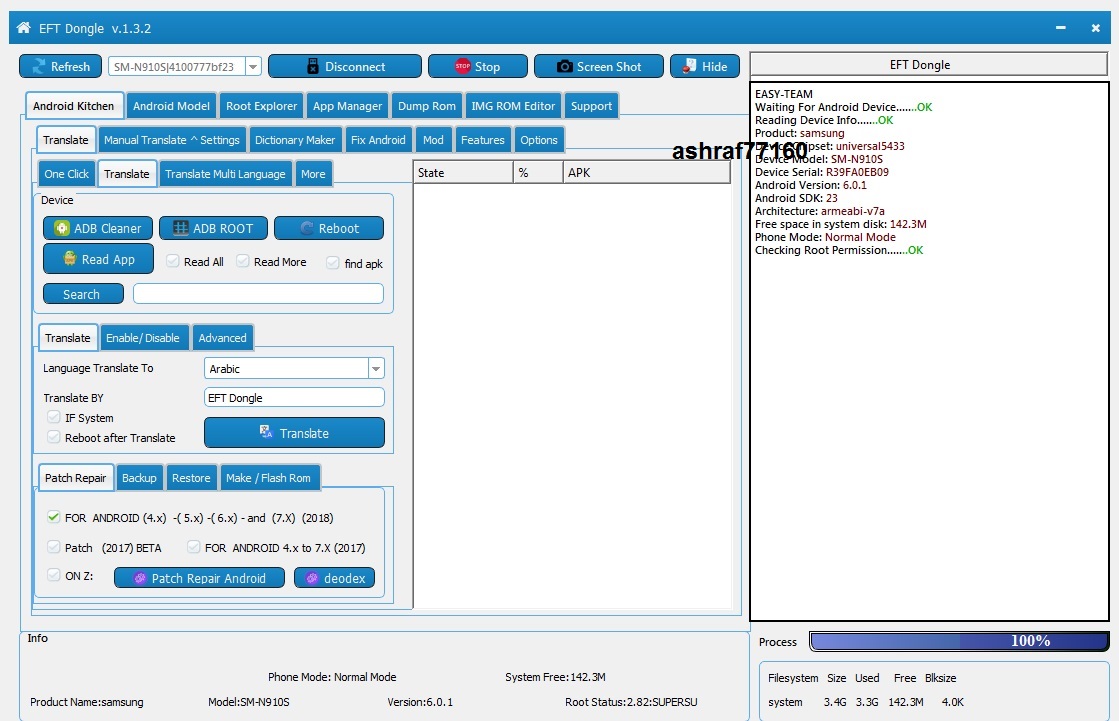This screenshot has height=721, width=1119.
Task: Open Translate Multi Language tab
Action: [225, 173]
